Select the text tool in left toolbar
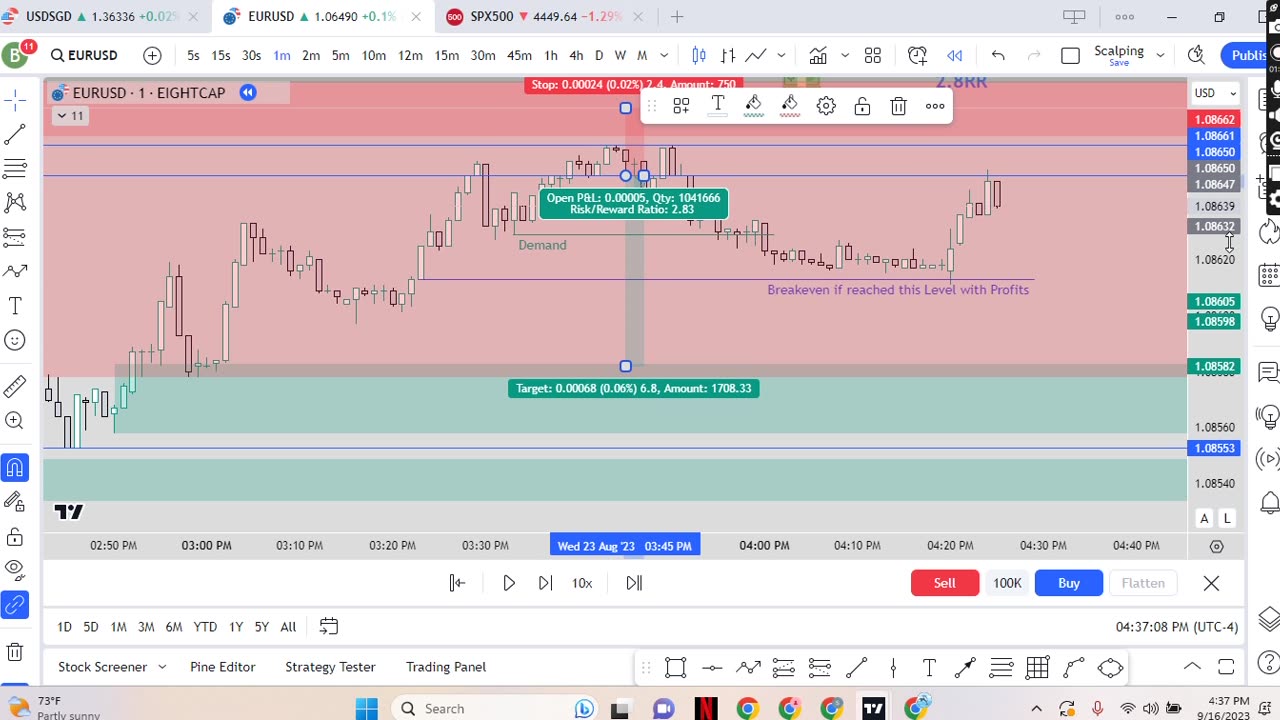The width and height of the screenshot is (1280, 720). (x=15, y=306)
